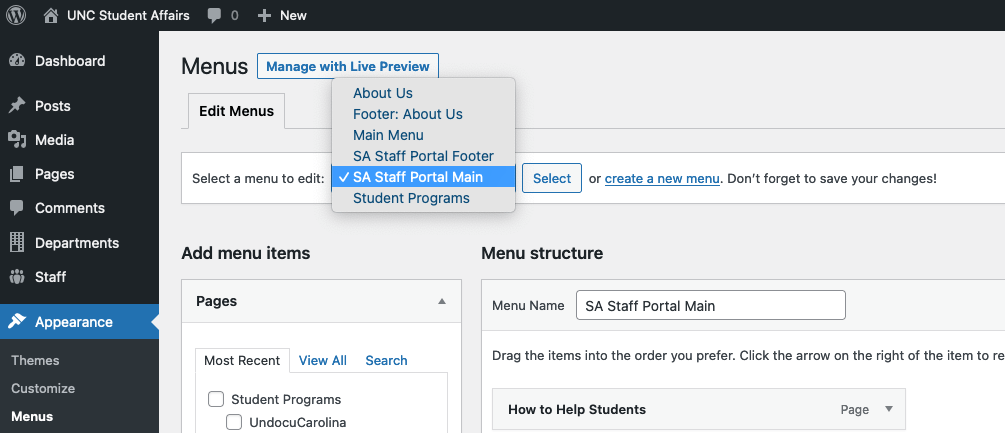1005x433 pixels.
Task: Open the comments bubble icon in admin bar
Action: tap(214, 16)
